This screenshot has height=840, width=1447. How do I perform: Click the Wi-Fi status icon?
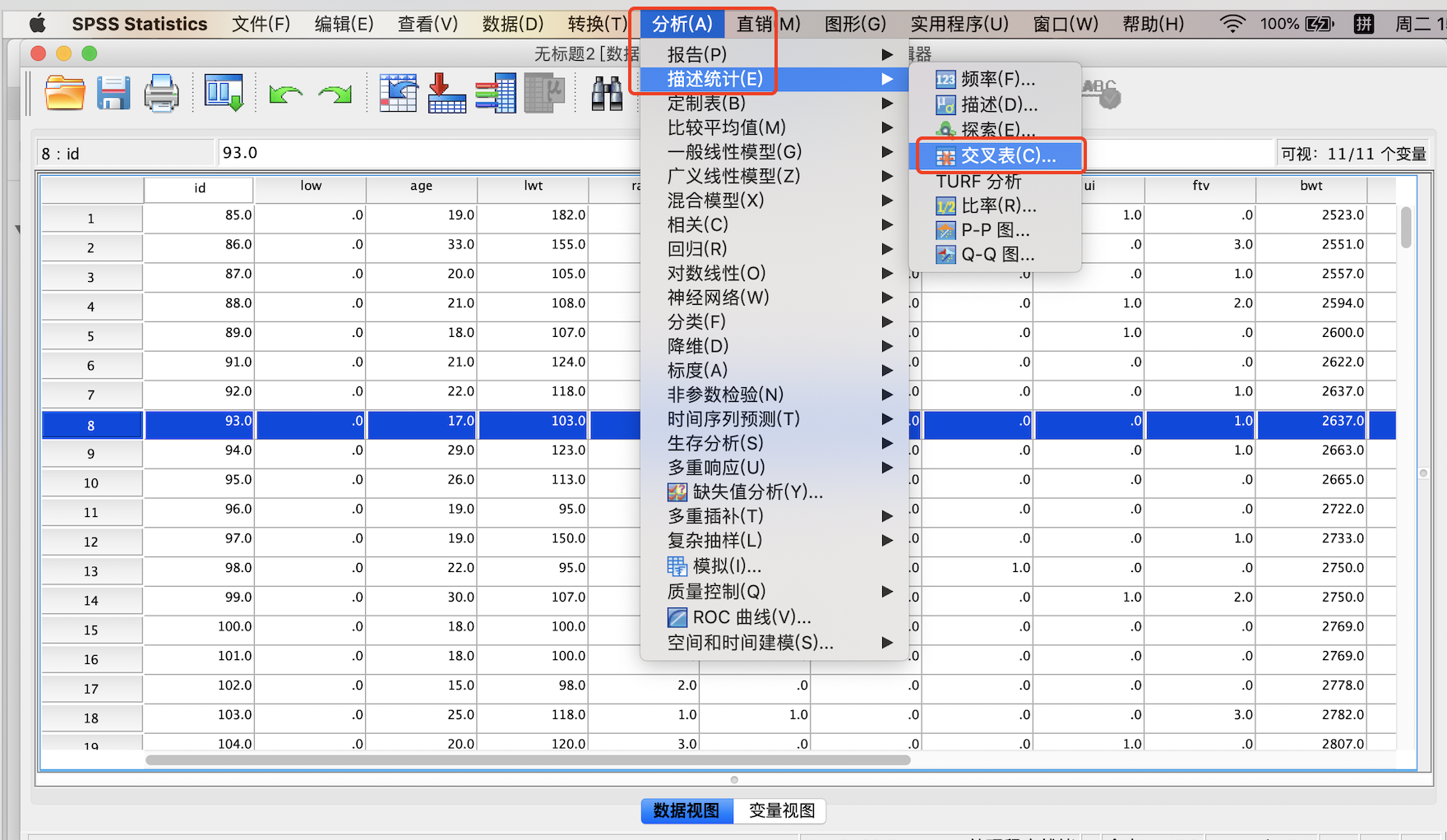(1232, 24)
